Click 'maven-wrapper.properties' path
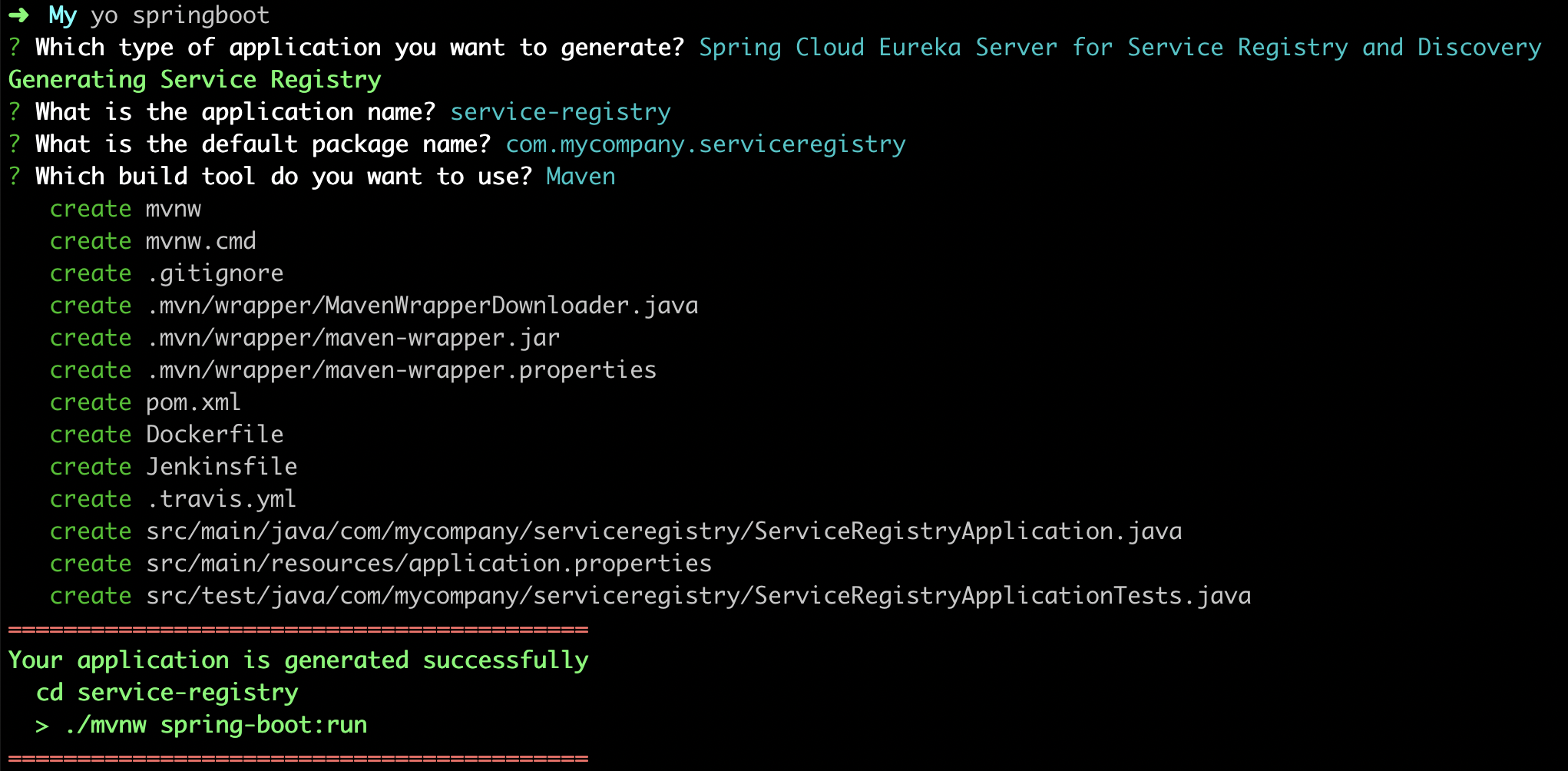The width and height of the screenshot is (1568, 771). pos(402,369)
